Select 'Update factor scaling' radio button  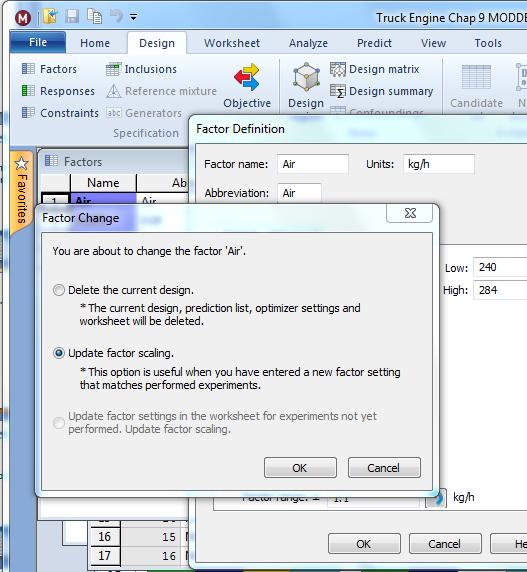pyautogui.click(x=59, y=353)
